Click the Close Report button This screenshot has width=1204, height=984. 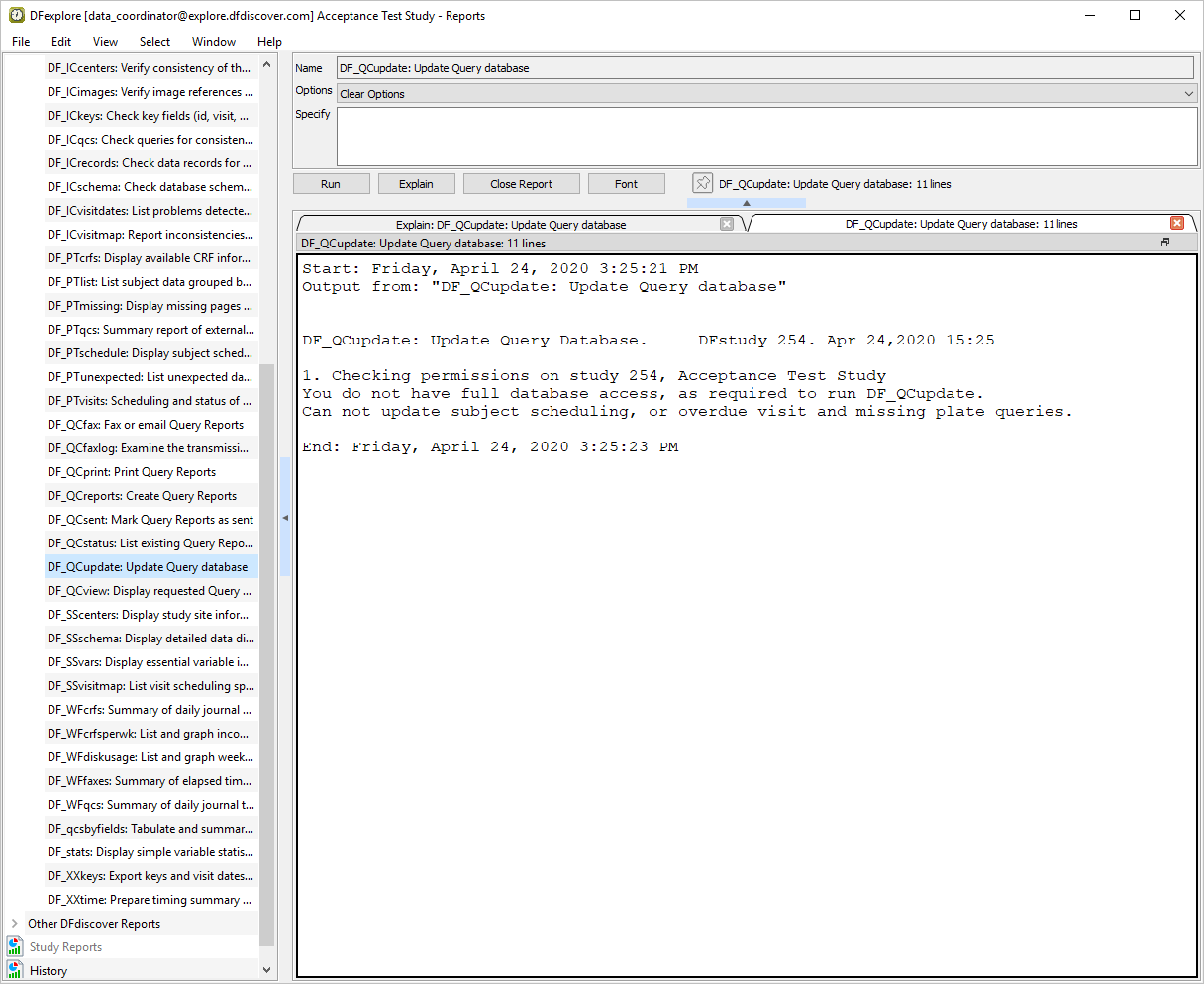pyautogui.click(x=522, y=184)
